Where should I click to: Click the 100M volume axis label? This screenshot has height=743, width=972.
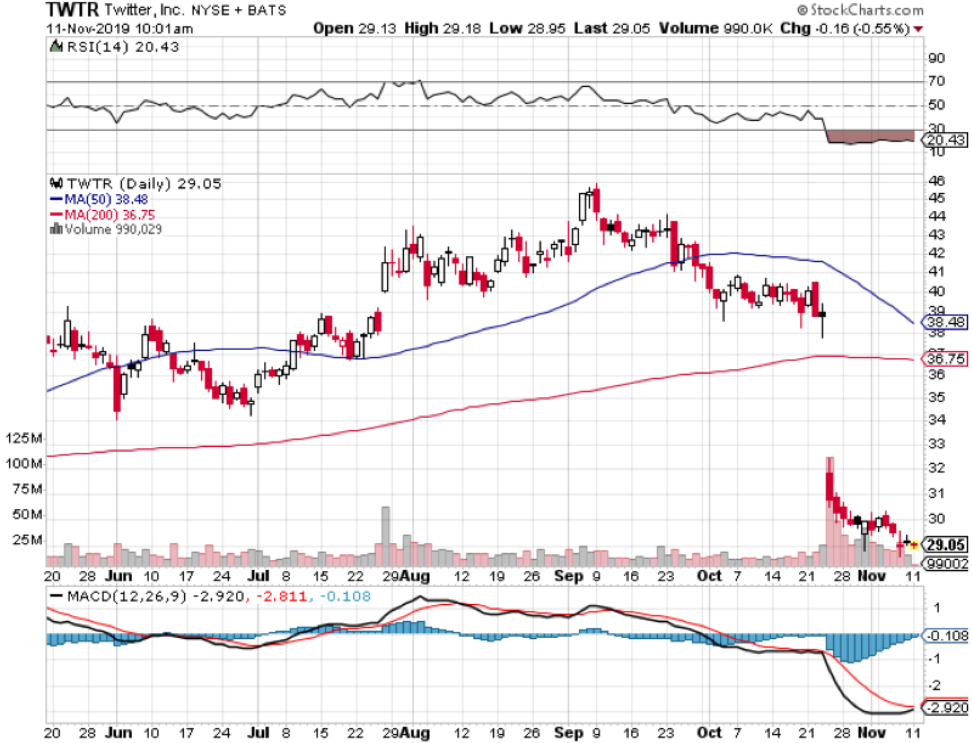(x=24, y=464)
